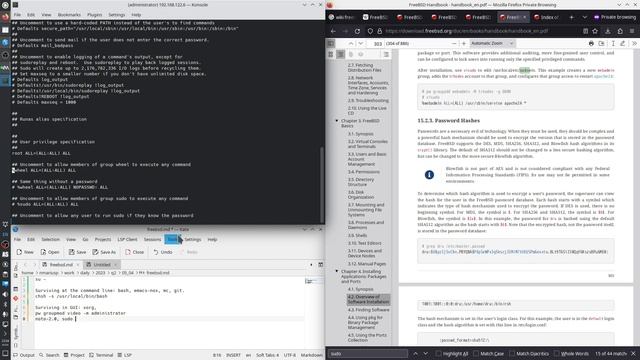Viewport: 640px width, 360px height.
Task: Select the PDF draw tool icon
Action: [x=623, y=43]
